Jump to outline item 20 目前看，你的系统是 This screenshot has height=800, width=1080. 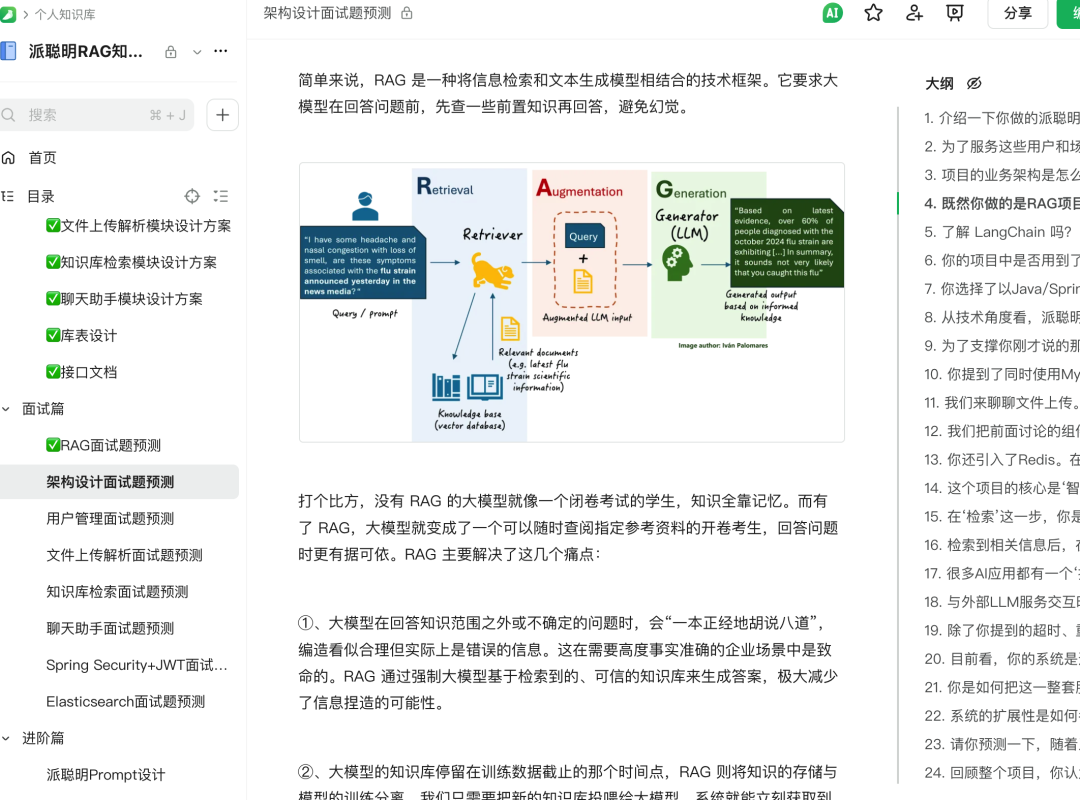click(1001, 659)
